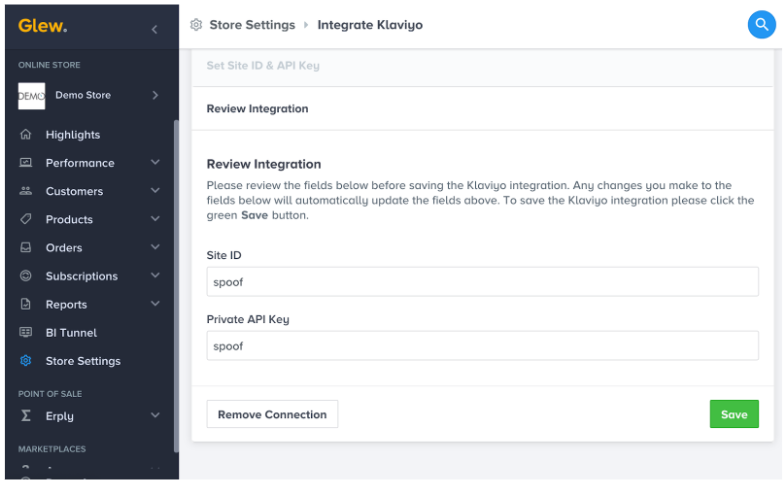The width and height of the screenshot is (783, 482).
Task: Click the POINT OF SALE section label
Action: click(50, 394)
